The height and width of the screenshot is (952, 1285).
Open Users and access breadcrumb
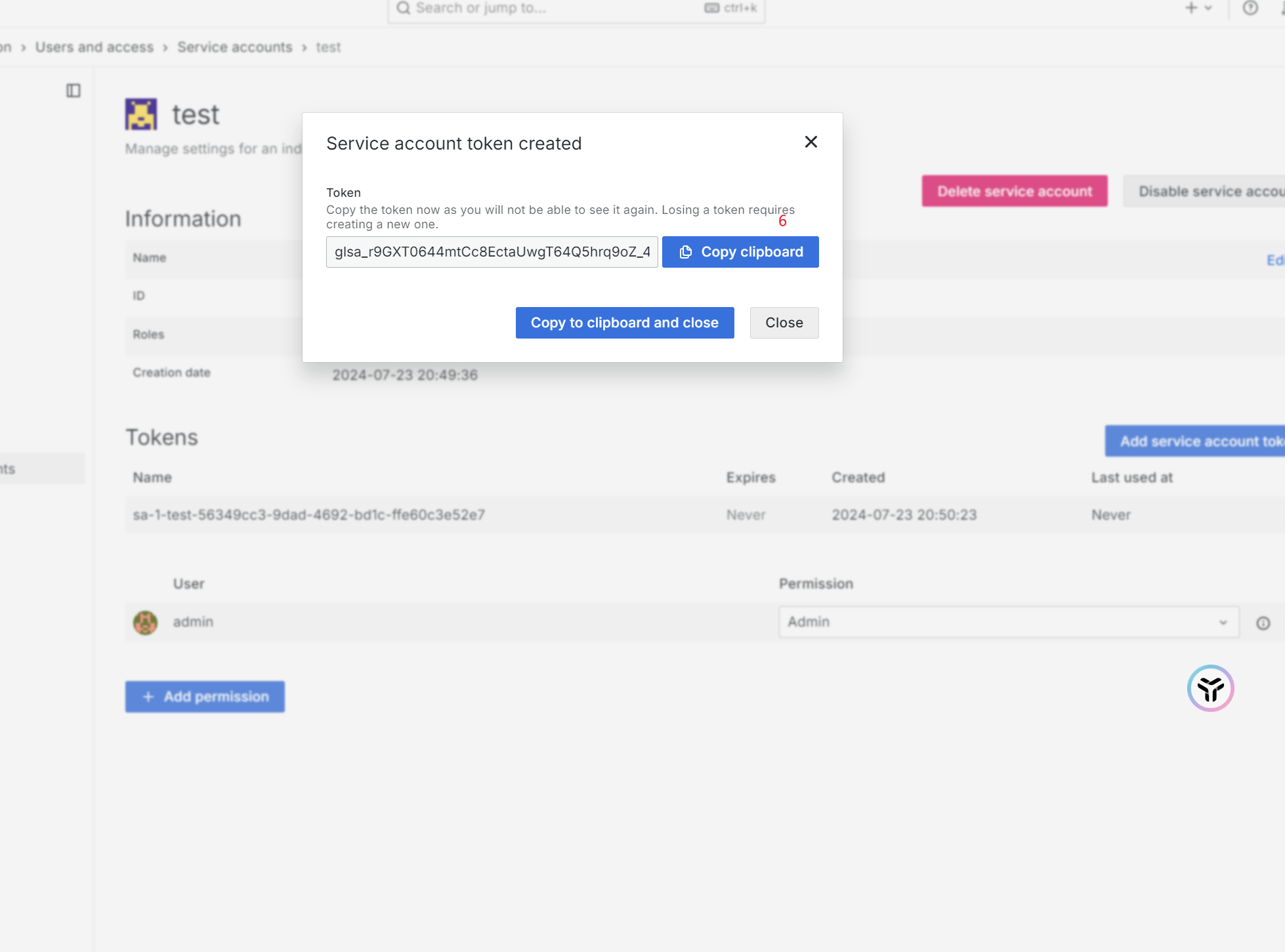[x=95, y=47]
